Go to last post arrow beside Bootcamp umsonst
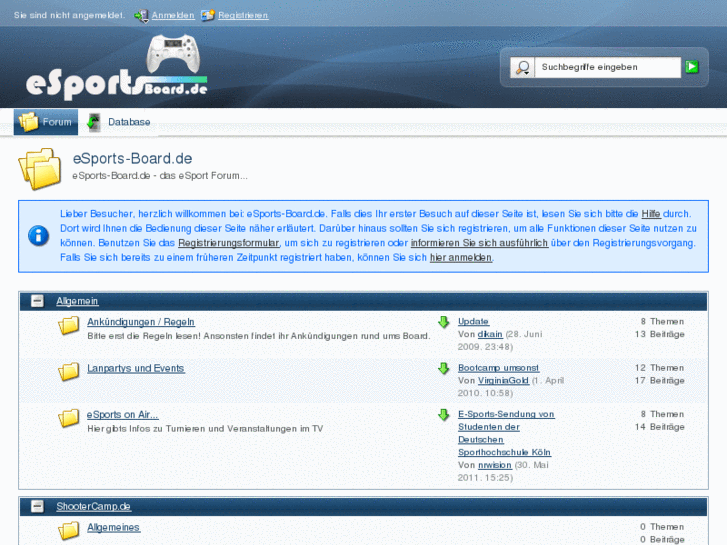The width and height of the screenshot is (727, 545). 444,368
